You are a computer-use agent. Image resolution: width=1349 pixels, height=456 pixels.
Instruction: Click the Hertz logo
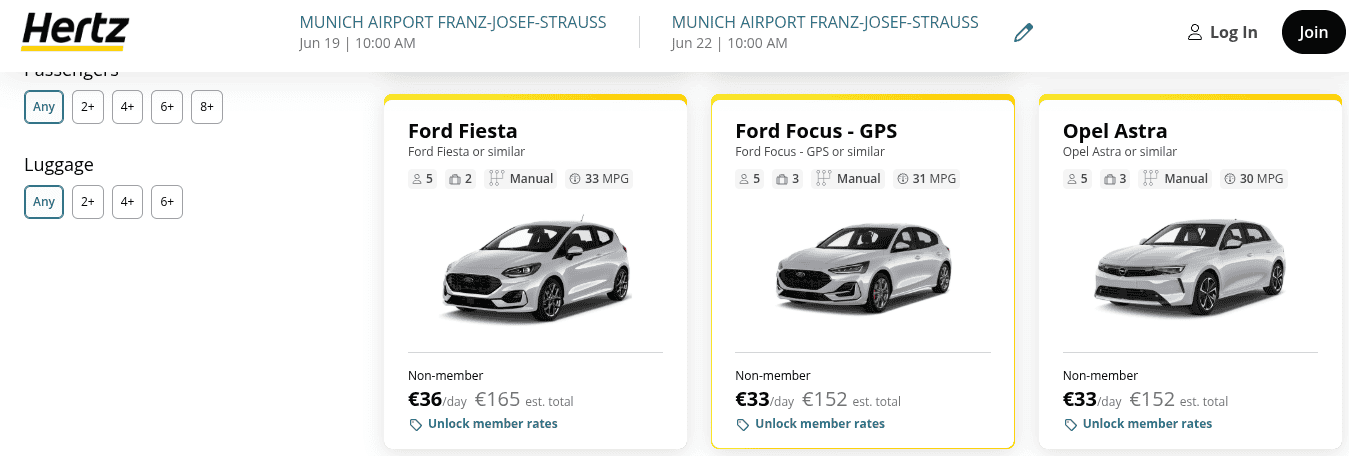pyautogui.click(x=74, y=31)
